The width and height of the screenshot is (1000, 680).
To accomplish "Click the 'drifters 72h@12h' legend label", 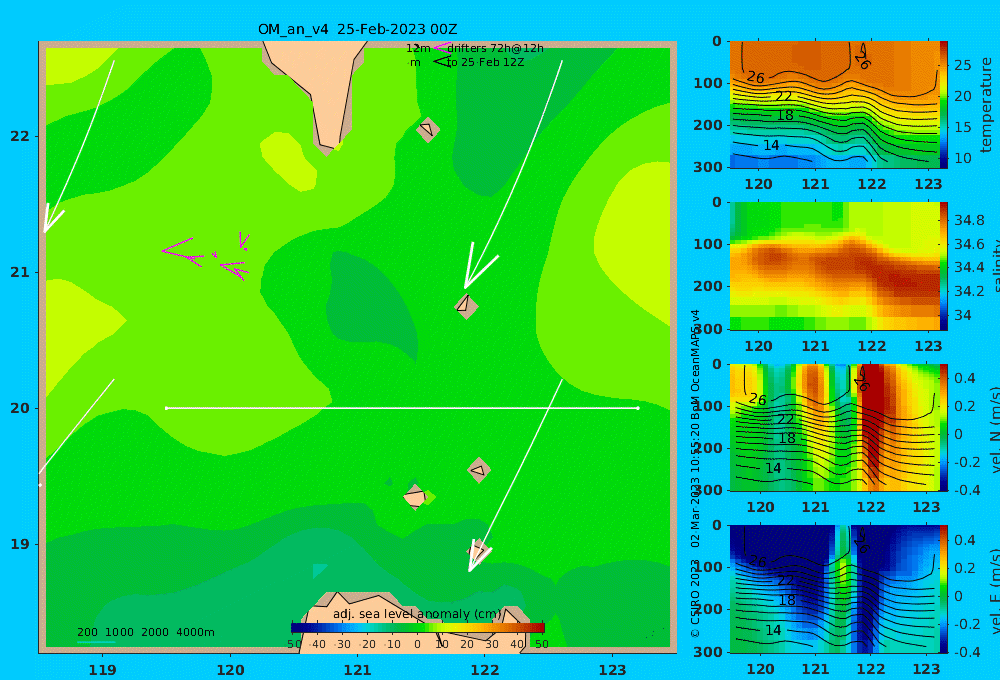I will 496,48.
